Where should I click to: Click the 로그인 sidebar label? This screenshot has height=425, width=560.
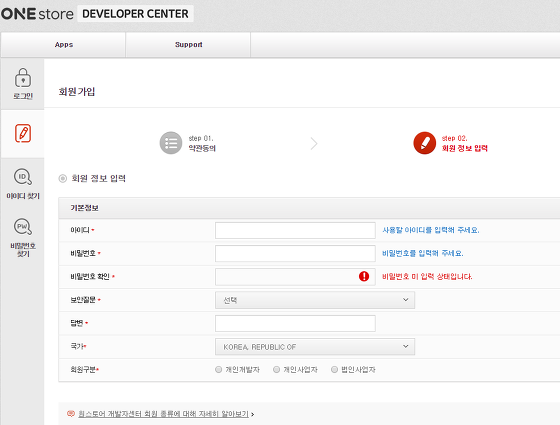point(23,96)
